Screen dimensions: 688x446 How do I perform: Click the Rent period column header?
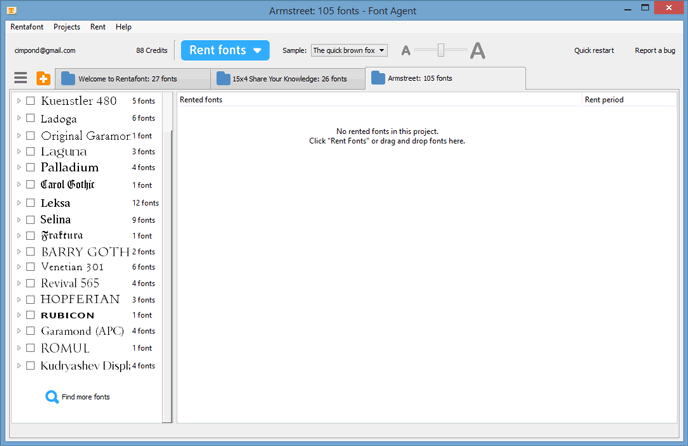pos(629,100)
